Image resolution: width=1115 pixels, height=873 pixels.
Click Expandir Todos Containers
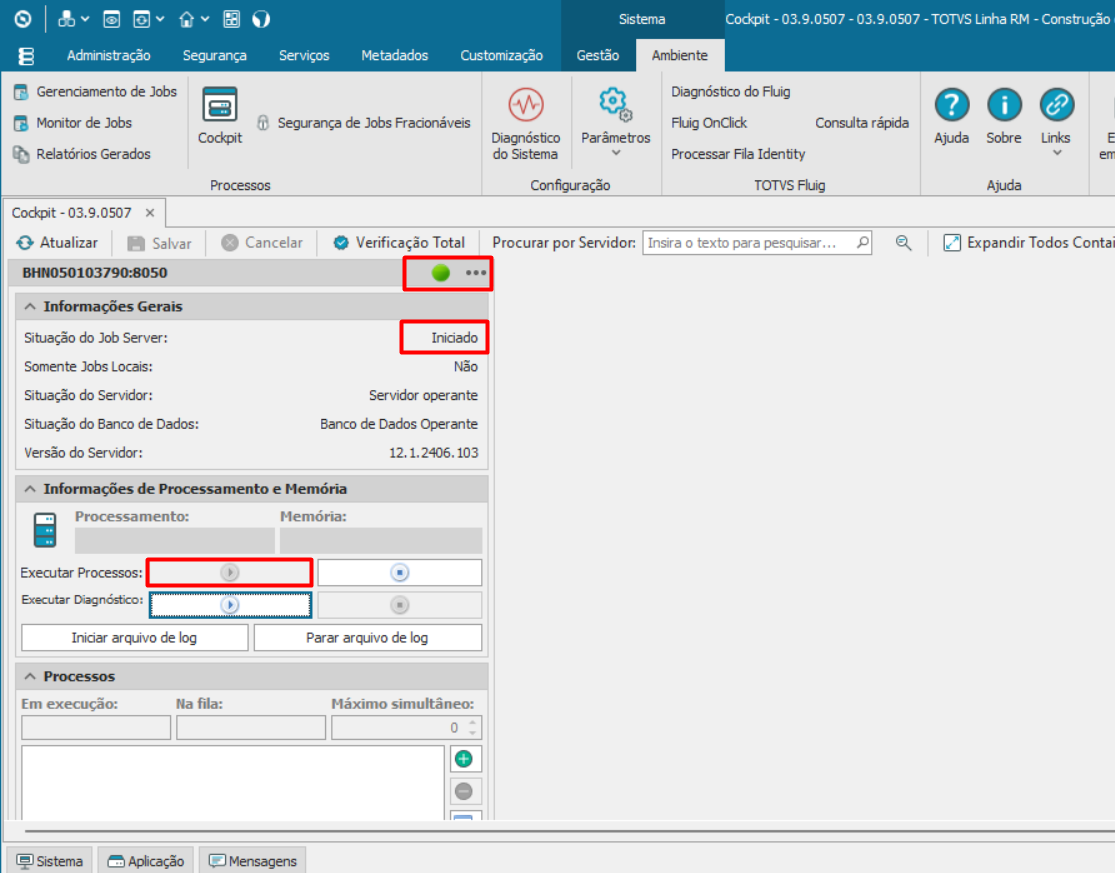click(x=1028, y=243)
